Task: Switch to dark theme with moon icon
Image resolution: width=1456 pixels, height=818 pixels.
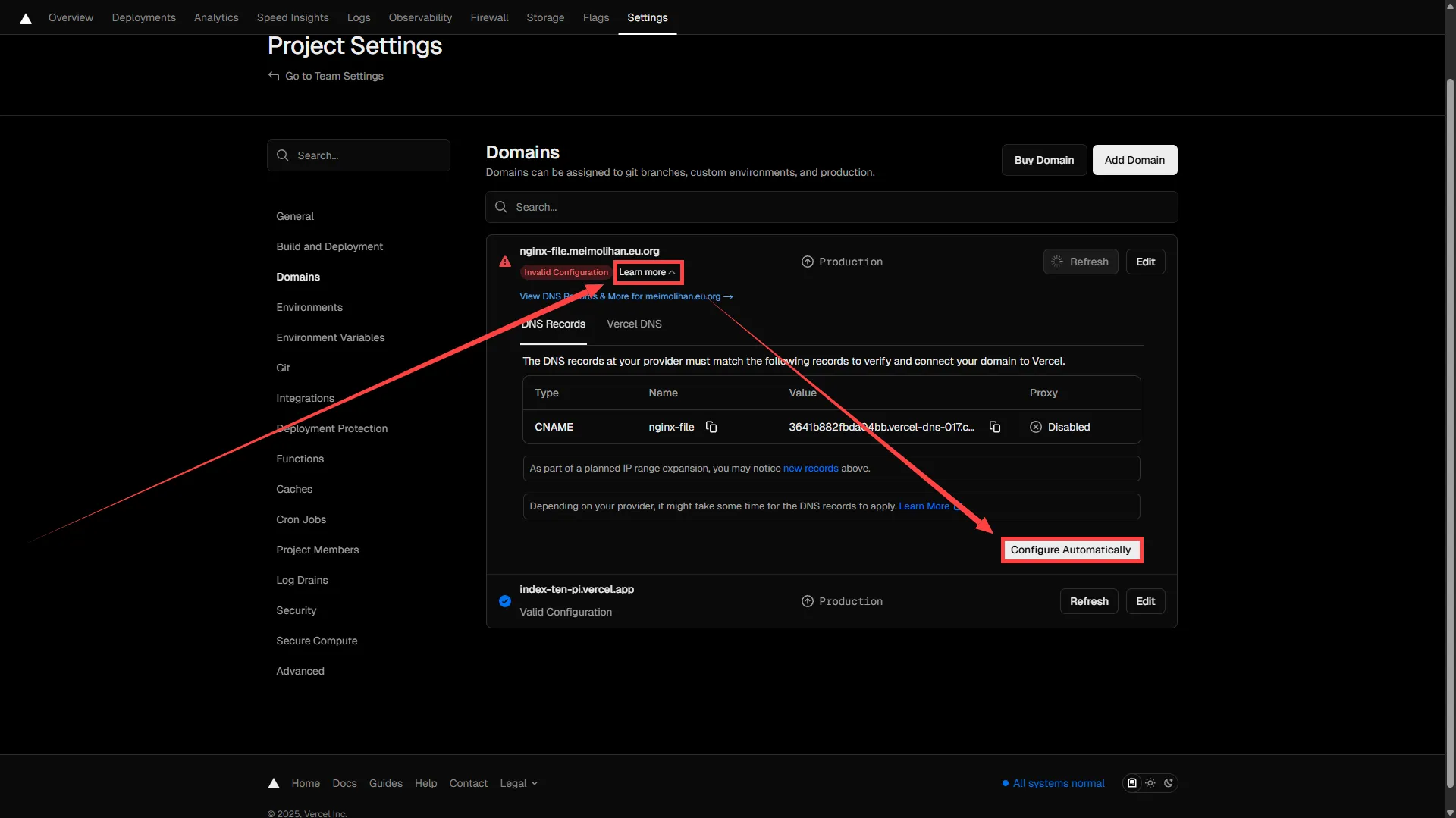Action: click(x=1169, y=783)
